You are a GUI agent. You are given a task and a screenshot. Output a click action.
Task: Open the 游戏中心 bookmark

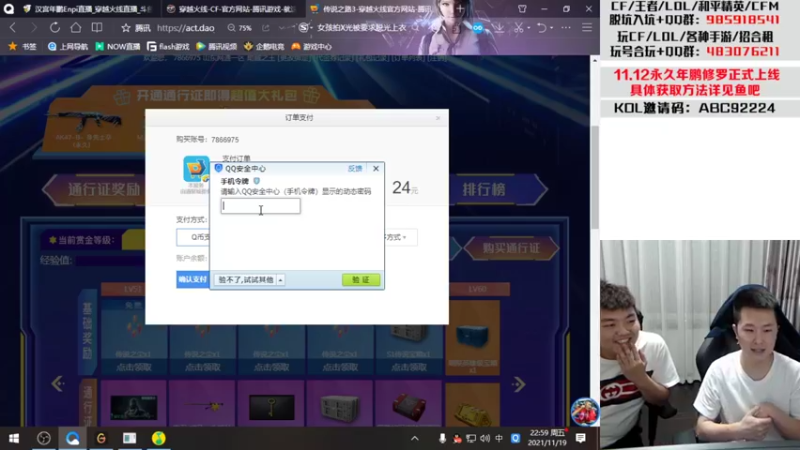point(312,46)
